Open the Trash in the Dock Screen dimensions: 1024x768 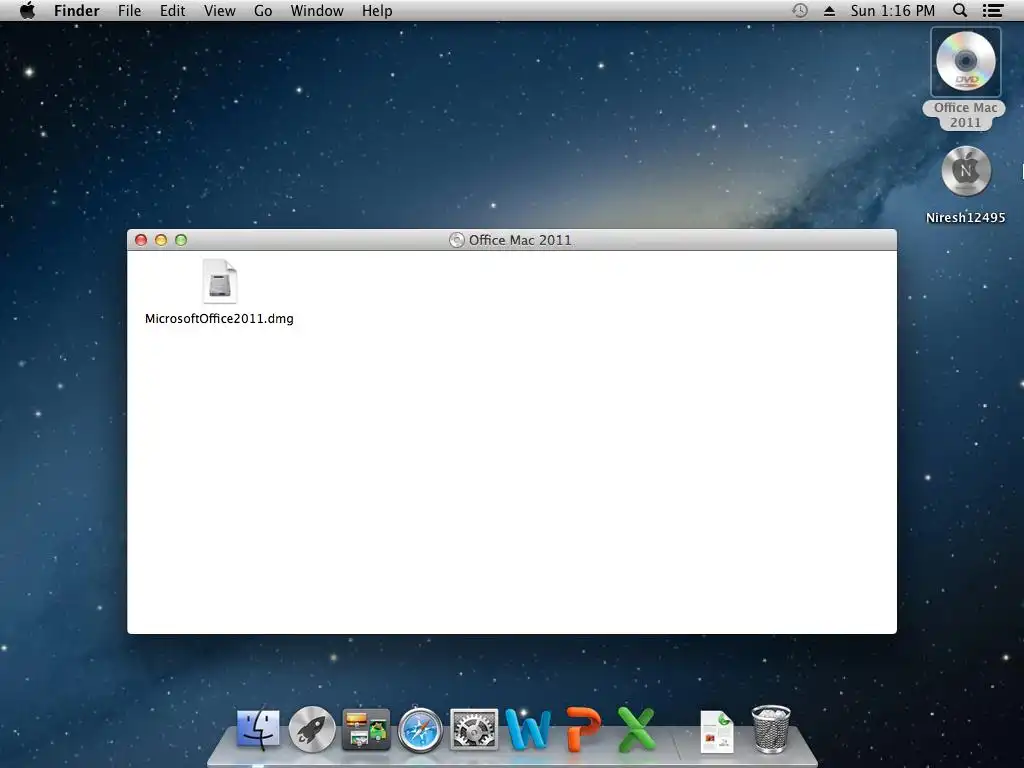pyautogui.click(x=771, y=729)
